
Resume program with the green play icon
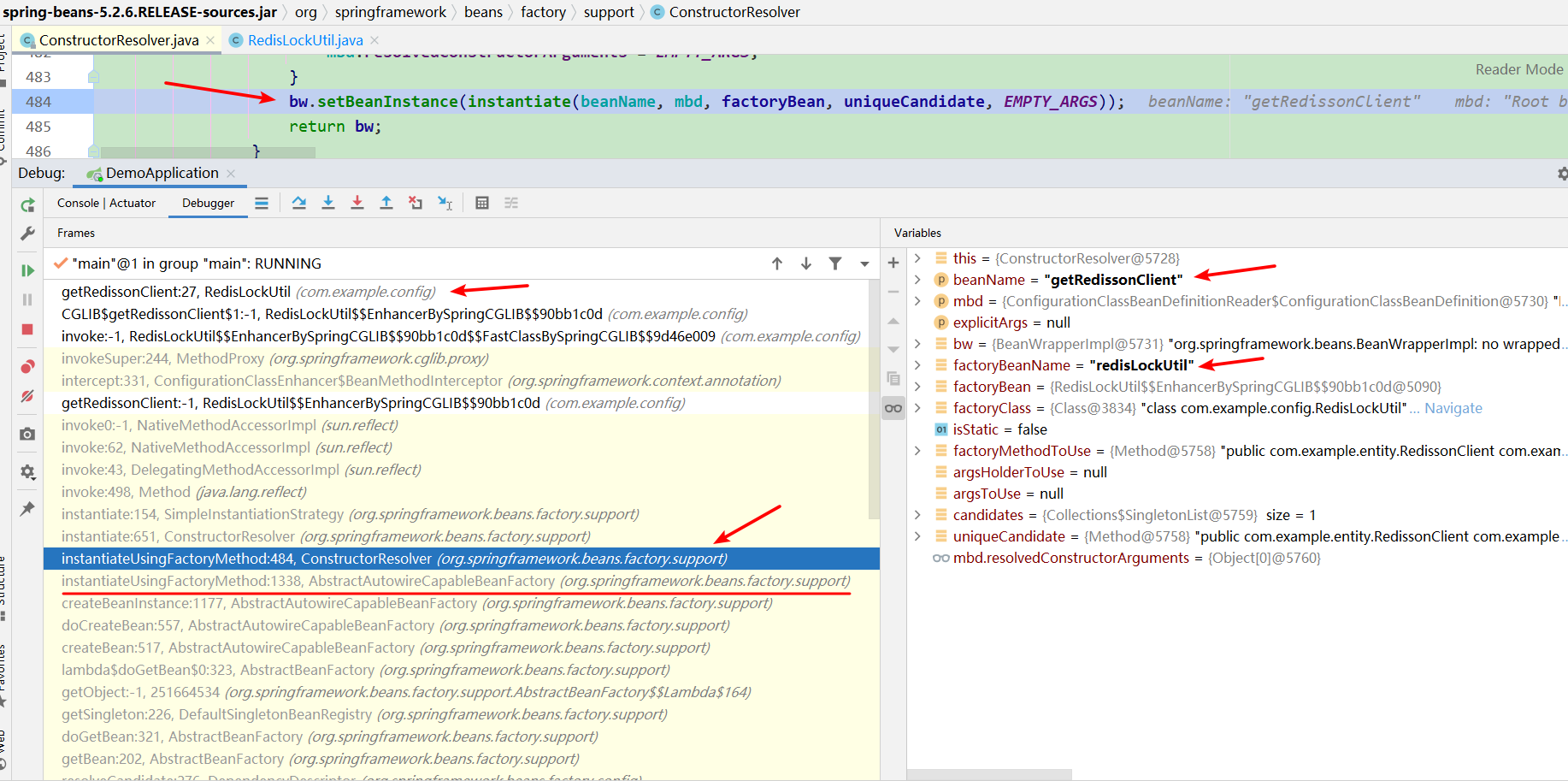click(27, 270)
